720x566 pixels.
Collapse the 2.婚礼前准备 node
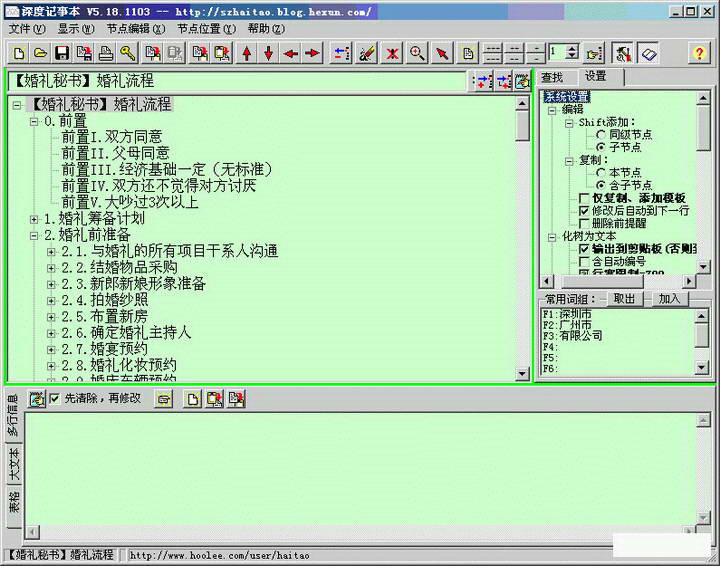click(x=34, y=236)
